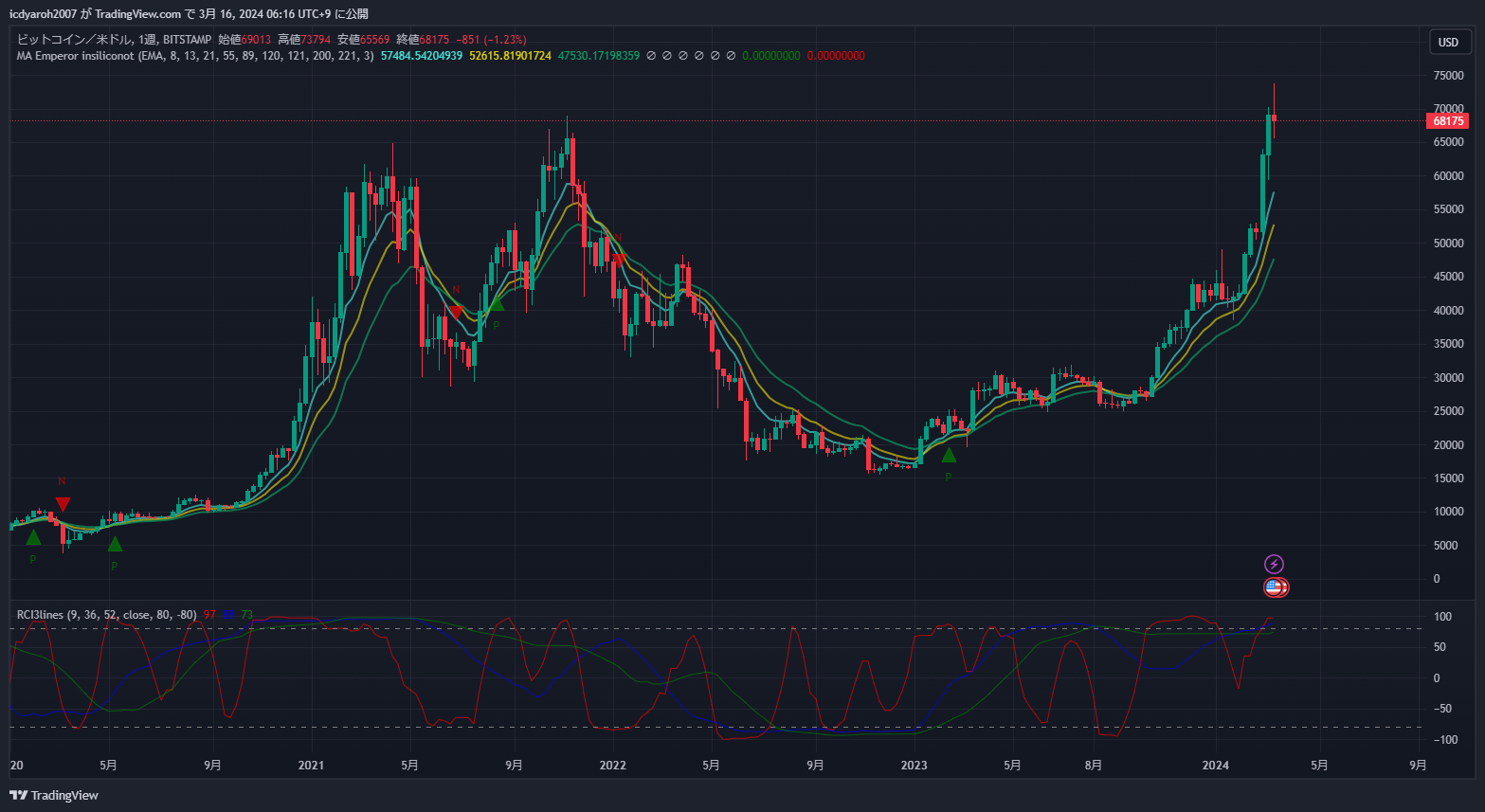Screen dimensions: 1485x812
Task: Click the 安値65569 low value
Action: click(364, 40)
